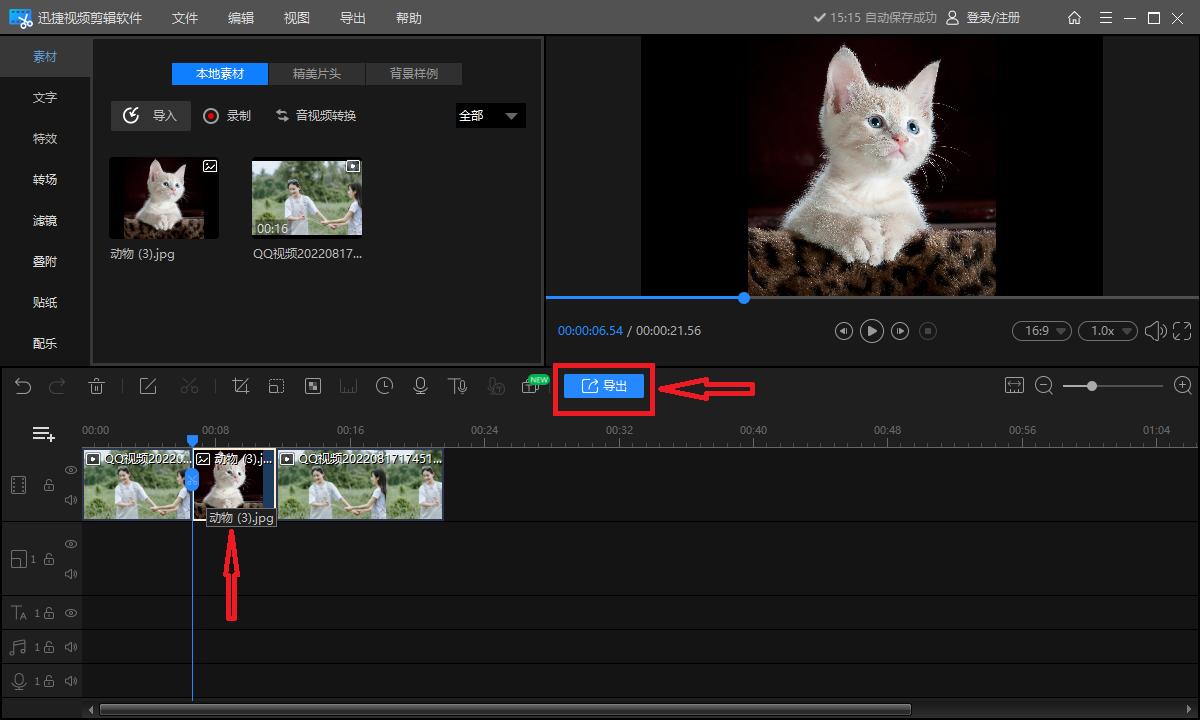Viewport: 1200px width, 720px height.
Task: Open the 1.0x playback speed dropdown
Action: coord(1111,331)
